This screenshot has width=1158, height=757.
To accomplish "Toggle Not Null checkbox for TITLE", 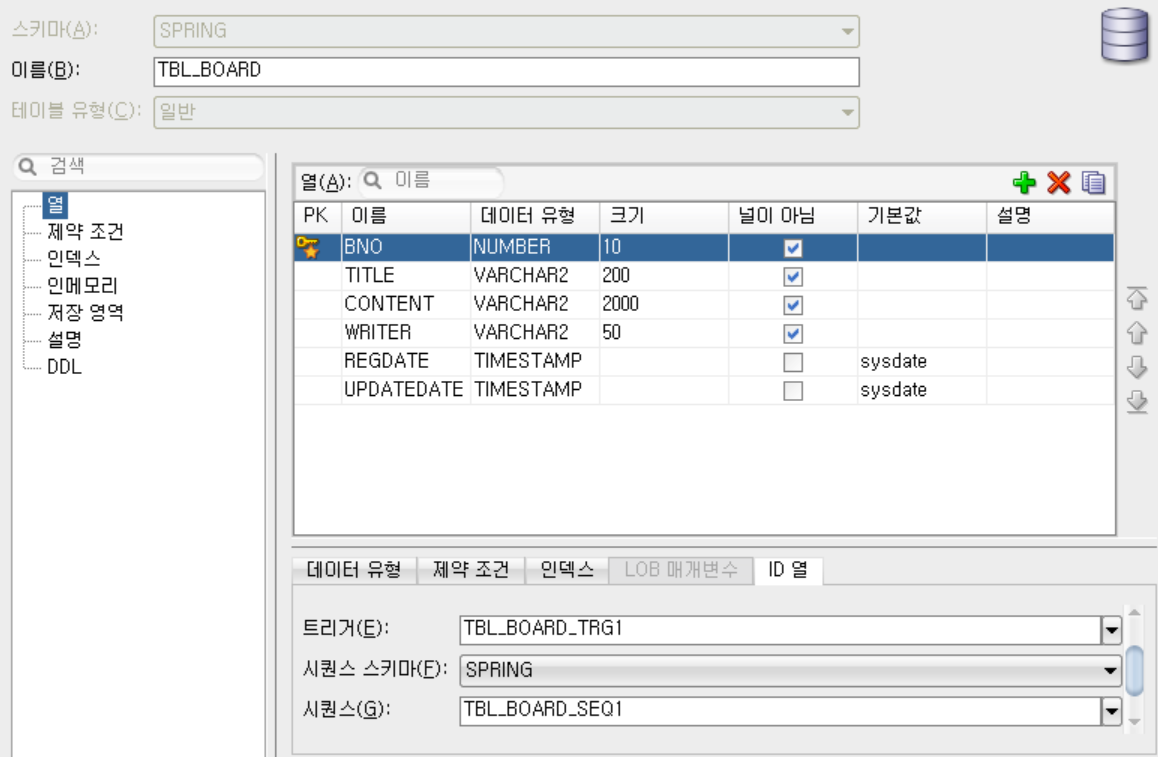I will [x=792, y=276].
